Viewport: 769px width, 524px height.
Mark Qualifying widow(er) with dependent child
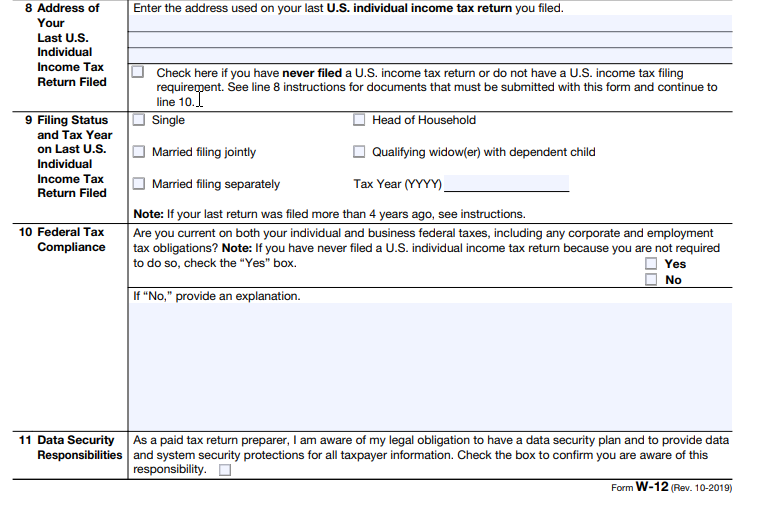359,152
